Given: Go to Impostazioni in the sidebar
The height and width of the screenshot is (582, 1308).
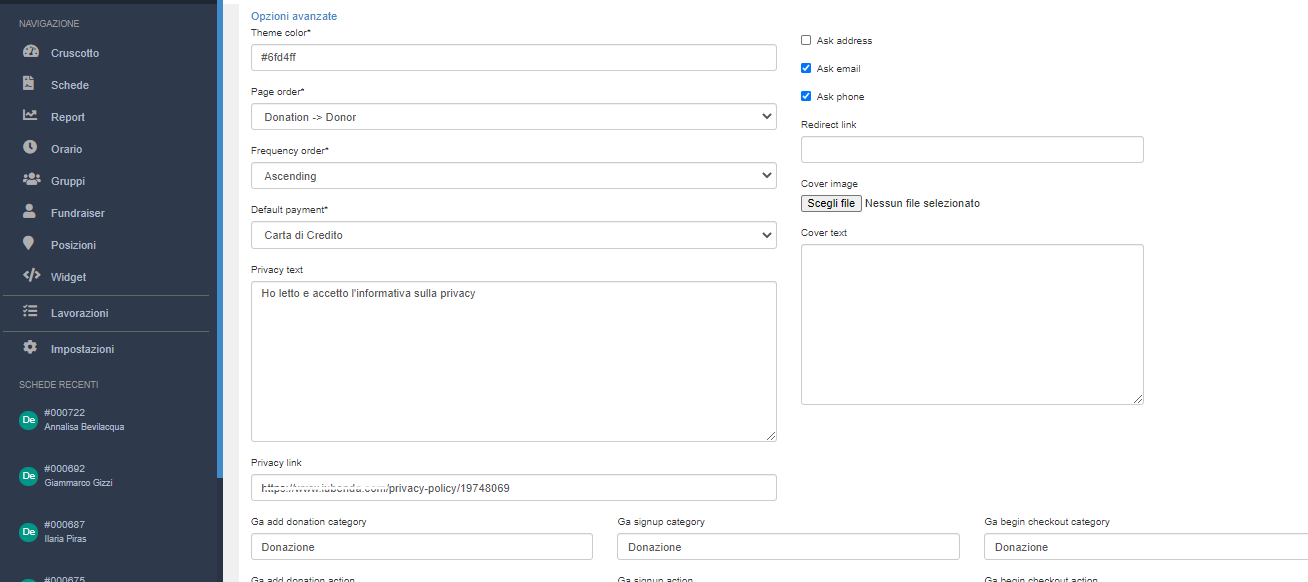Looking at the screenshot, I should click(82, 349).
